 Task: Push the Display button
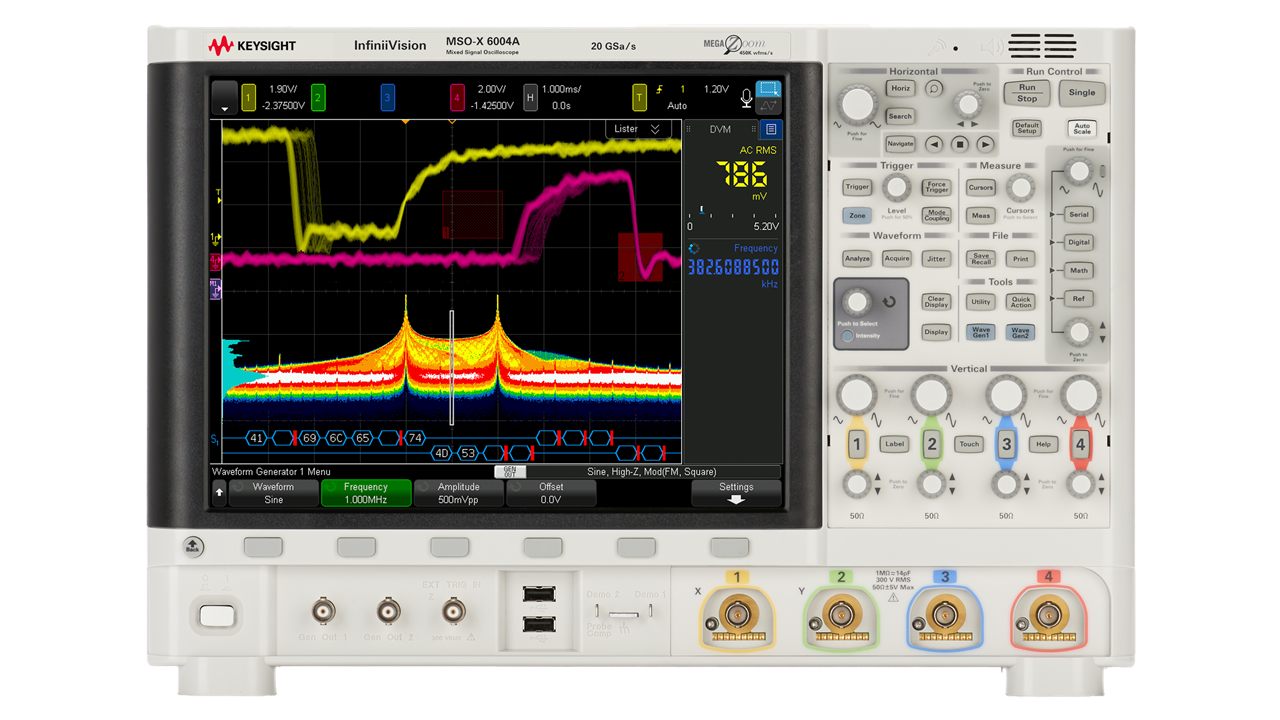click(x=936, y=332)
